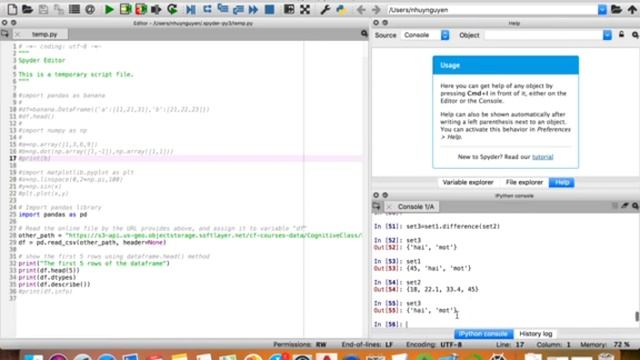Screen dimensions: 640x360
Task: Expand the Object combo box arrow
Action: [607, 35]
